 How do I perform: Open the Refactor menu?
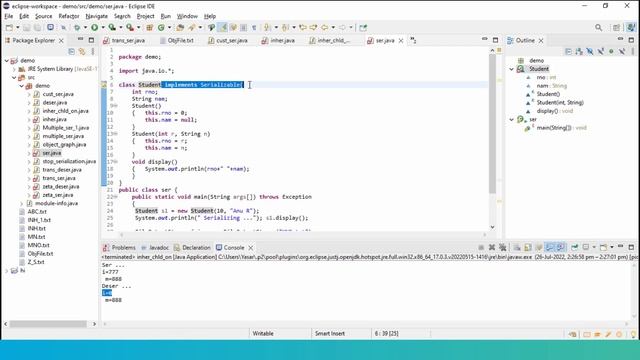tap(69, 16)
